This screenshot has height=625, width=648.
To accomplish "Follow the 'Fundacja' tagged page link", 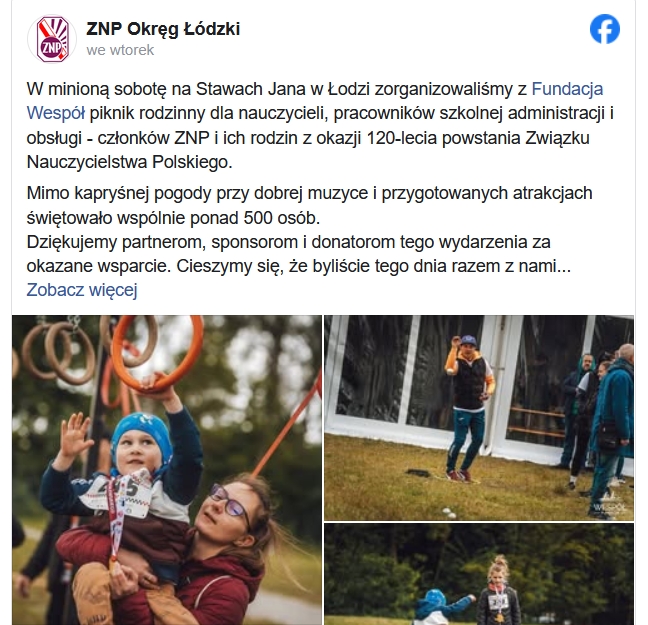I will click(567, 89).
